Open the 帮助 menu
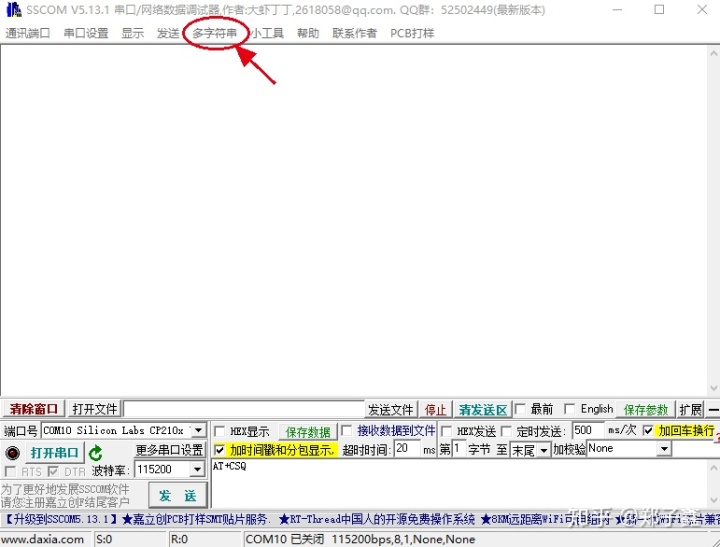 pos(308,33)
